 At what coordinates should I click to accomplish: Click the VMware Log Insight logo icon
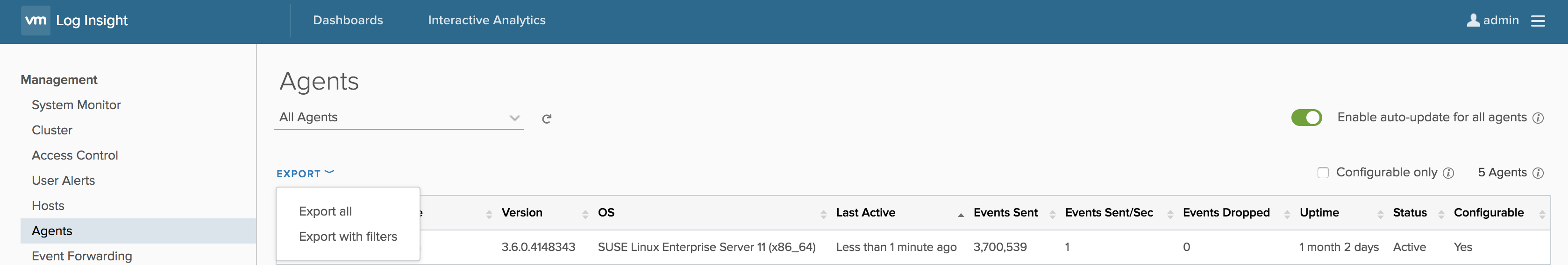coord(36,21)
